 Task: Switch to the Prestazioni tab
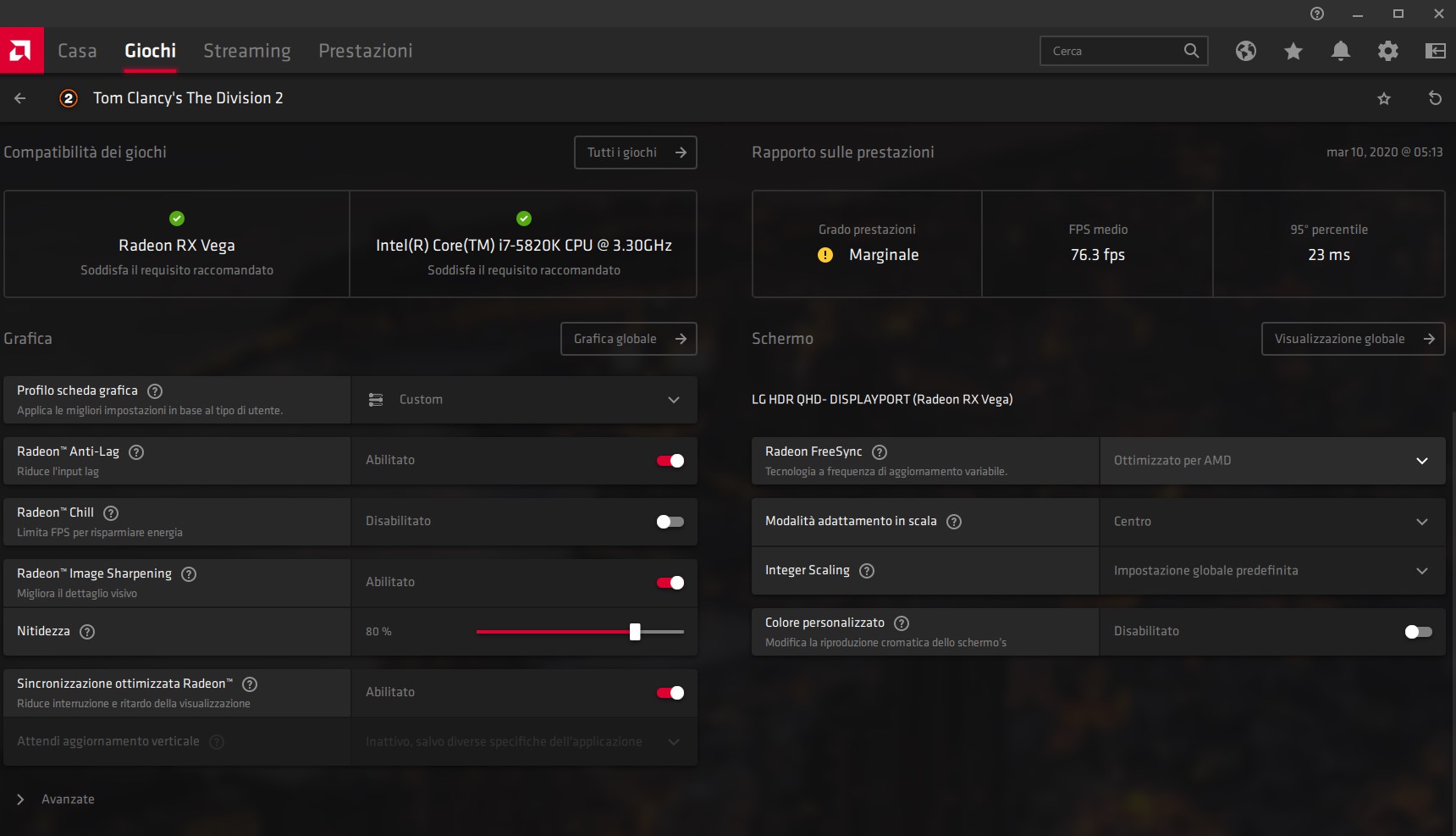(366, 51)
